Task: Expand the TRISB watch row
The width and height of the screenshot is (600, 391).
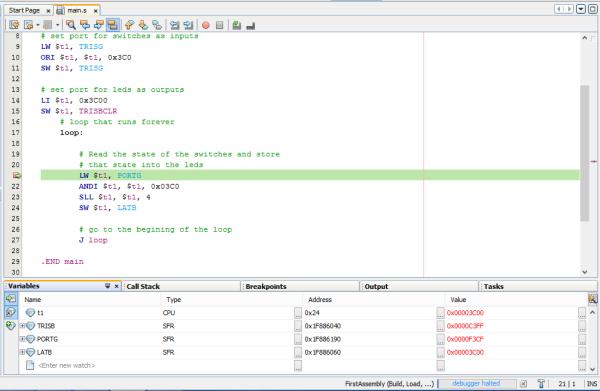Action: tap(23, 326)
